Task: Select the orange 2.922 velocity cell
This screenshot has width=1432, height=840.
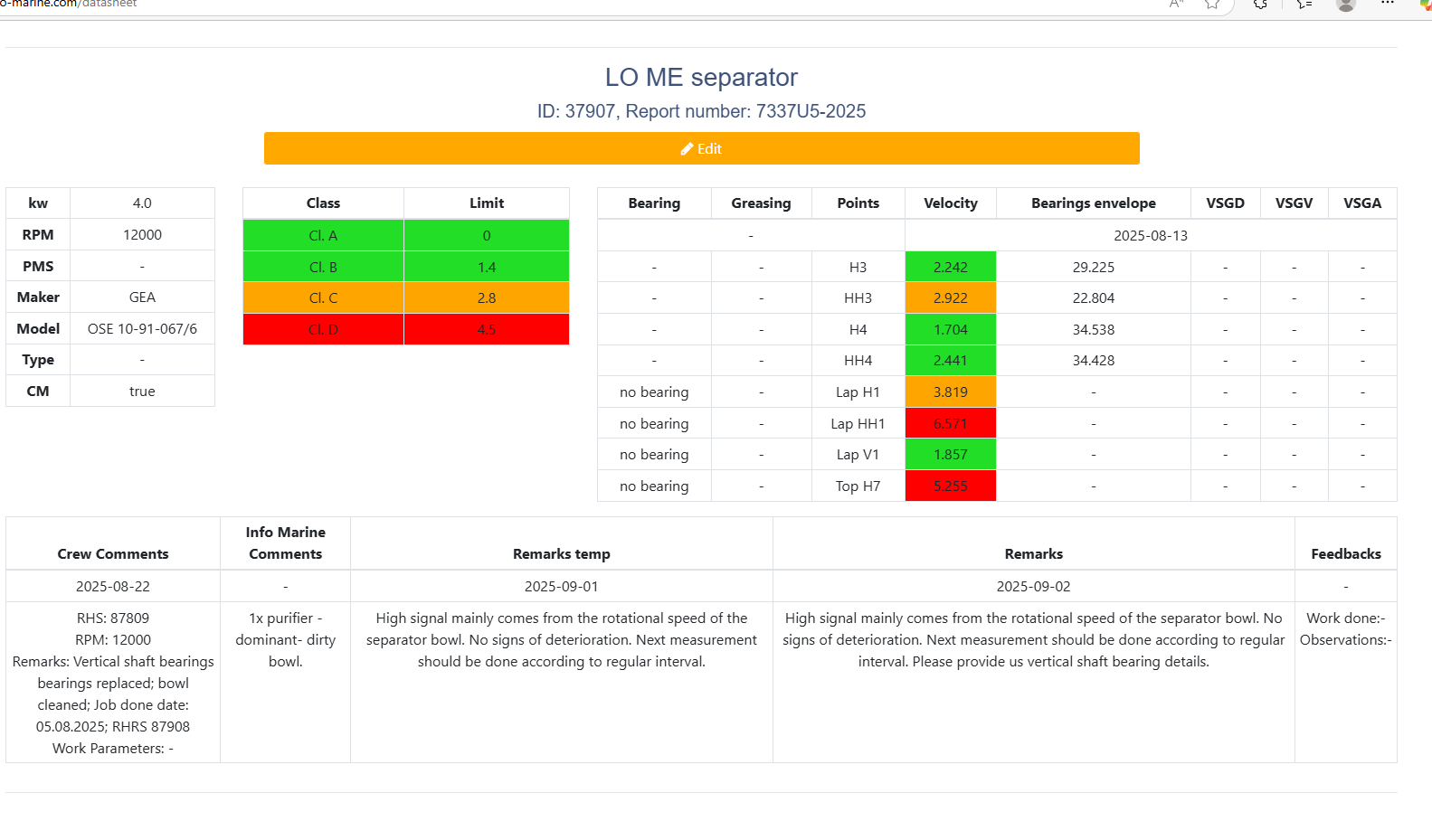Action: point(950,297)
